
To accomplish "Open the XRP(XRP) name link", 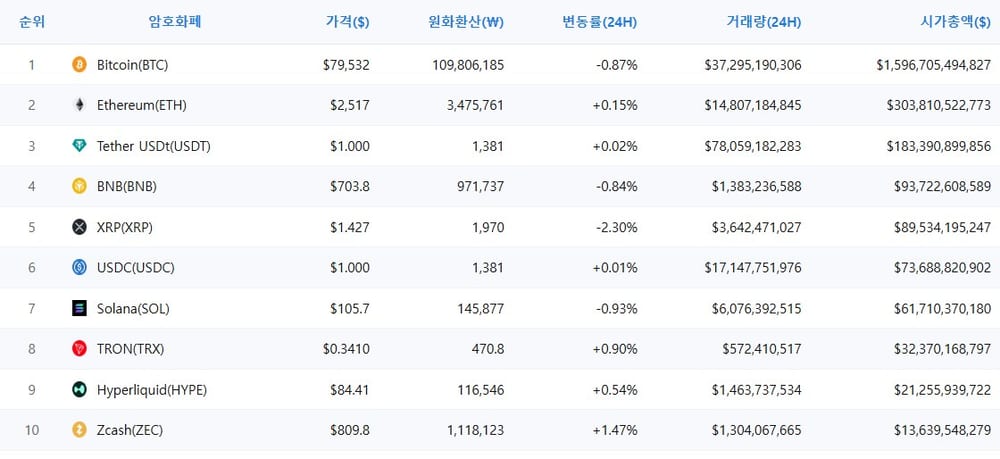I will 125,228.
